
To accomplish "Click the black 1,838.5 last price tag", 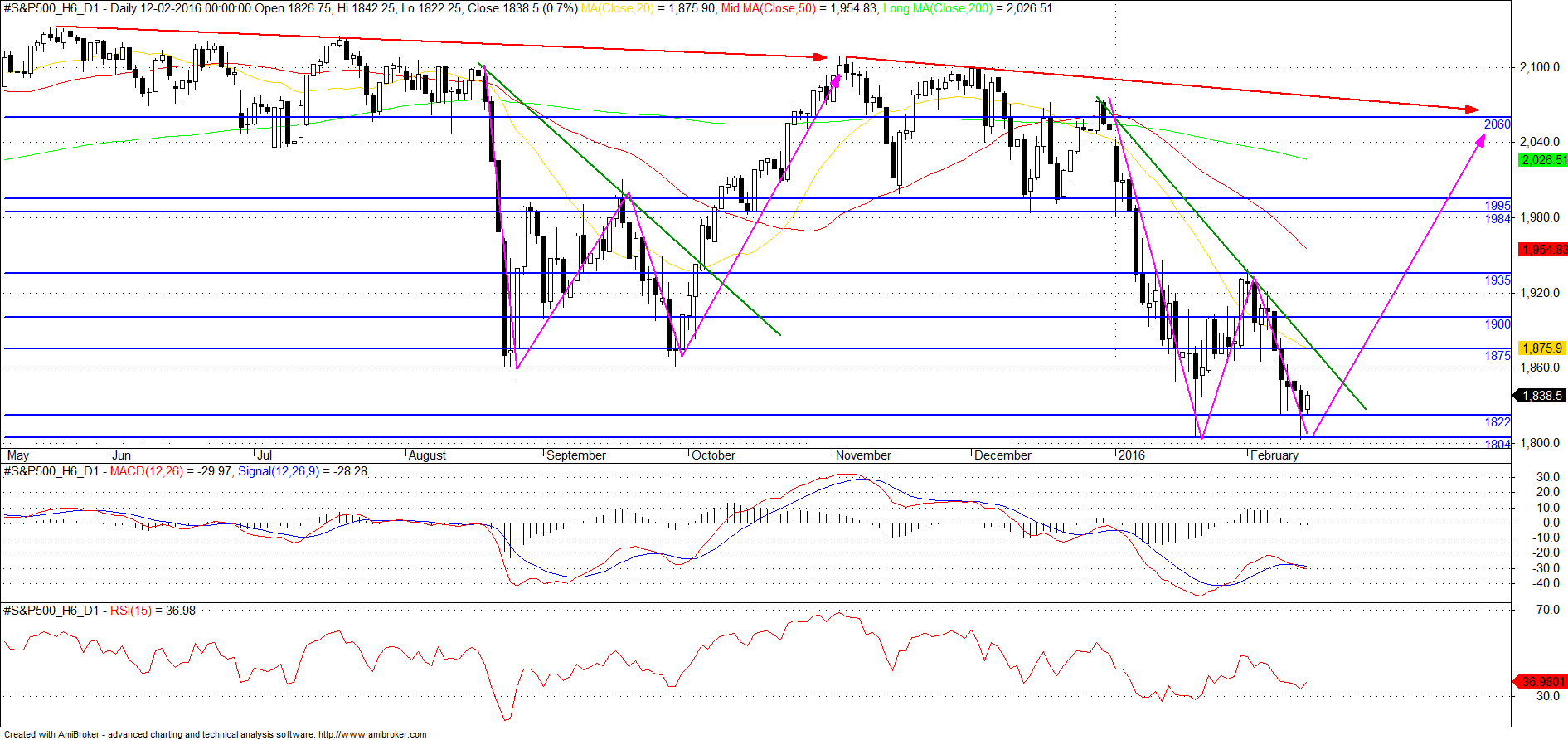I will coord(1541,396).
